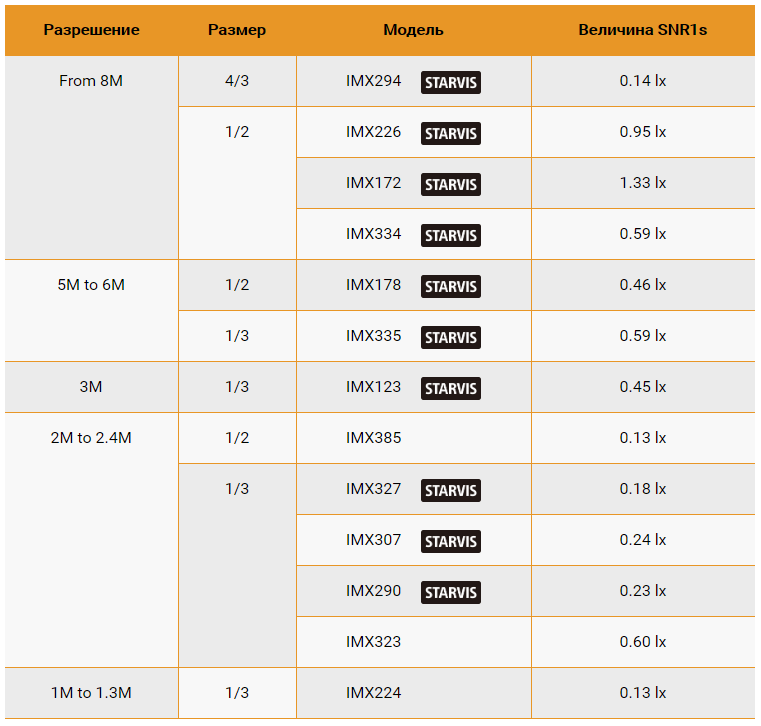Select the 1.33 lx SNR1s value

[x=643, y=183]
